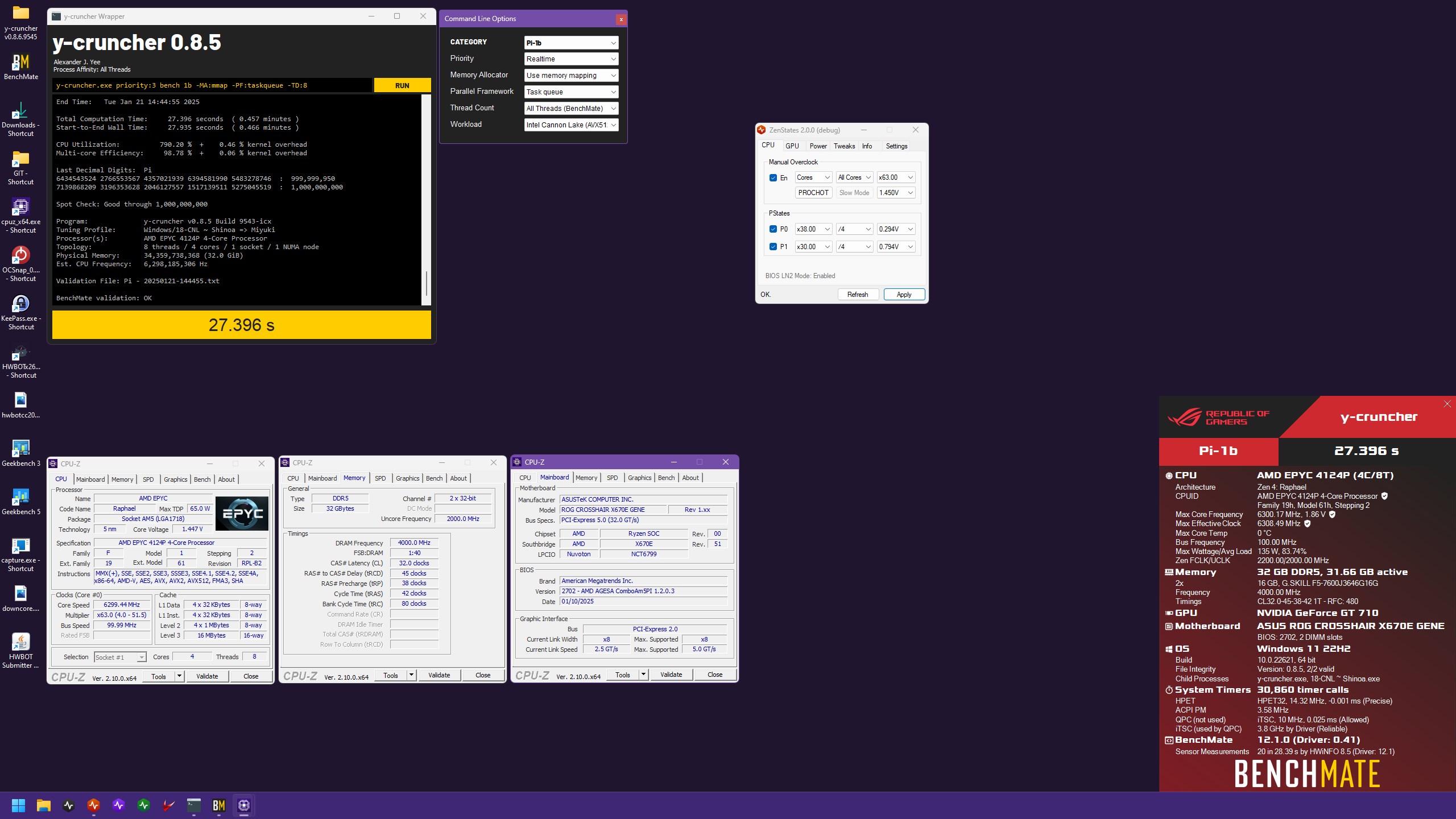Close the Command Line Options panel
1456x819 pixels.
point(621,19)
